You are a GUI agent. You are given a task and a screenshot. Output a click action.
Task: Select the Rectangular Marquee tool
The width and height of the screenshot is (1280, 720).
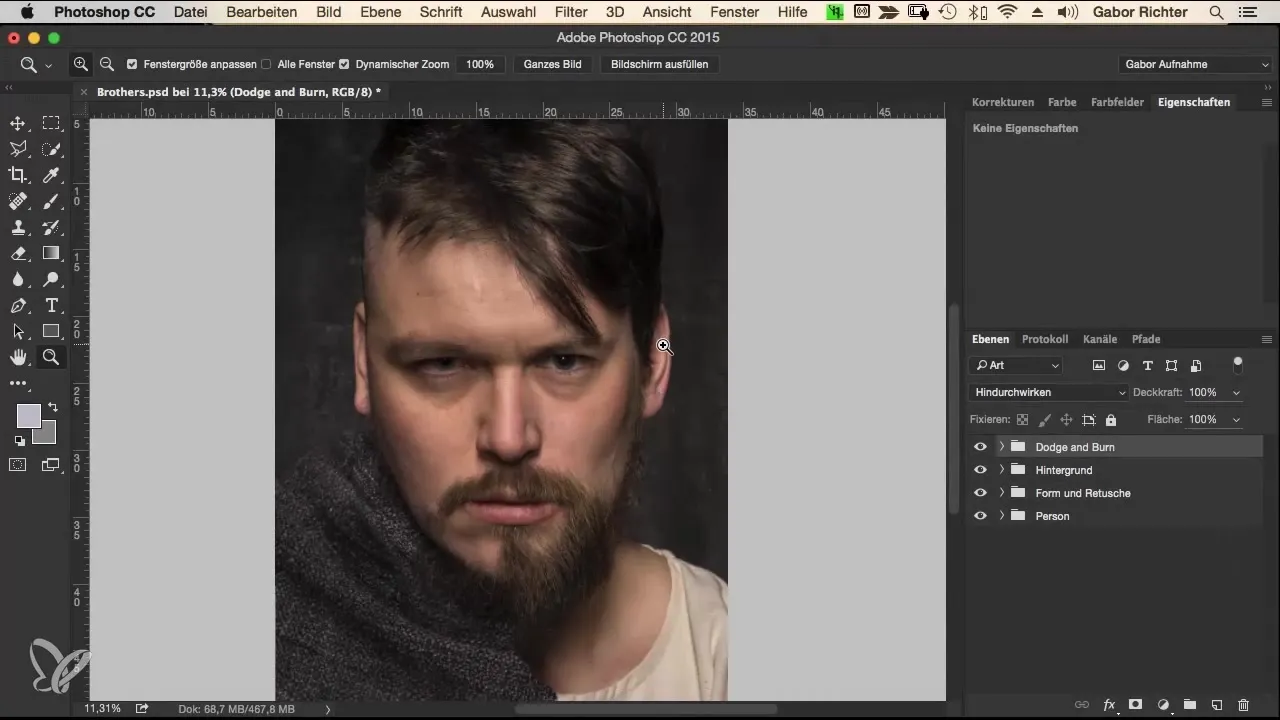coord(52,123)
